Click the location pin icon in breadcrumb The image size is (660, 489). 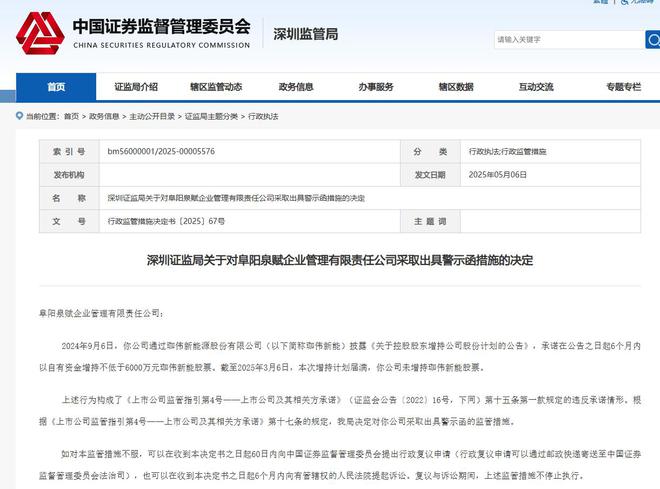click(x=19, y=116)
